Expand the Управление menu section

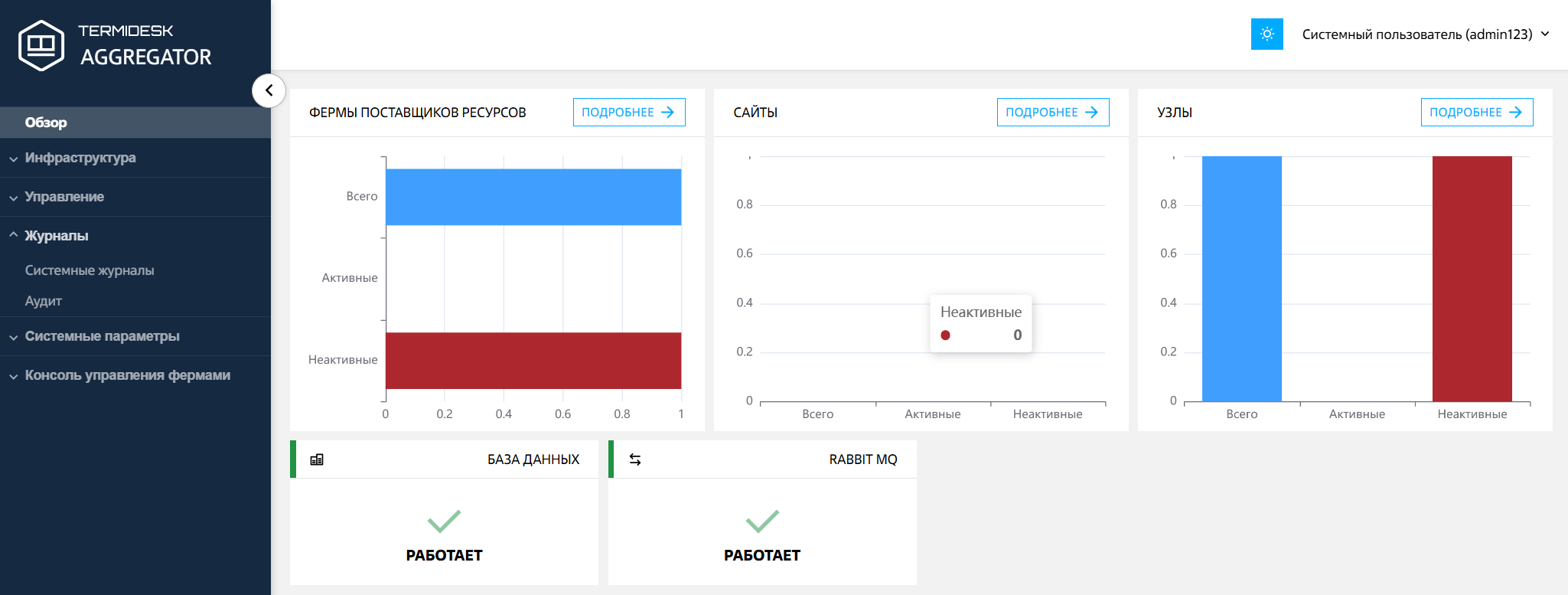(x=64, y=197)
